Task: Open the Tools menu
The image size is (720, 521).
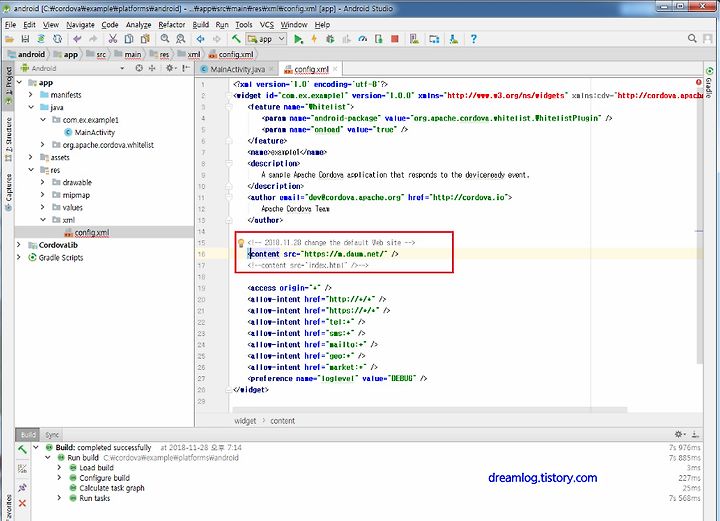Action: pos(244,25)
